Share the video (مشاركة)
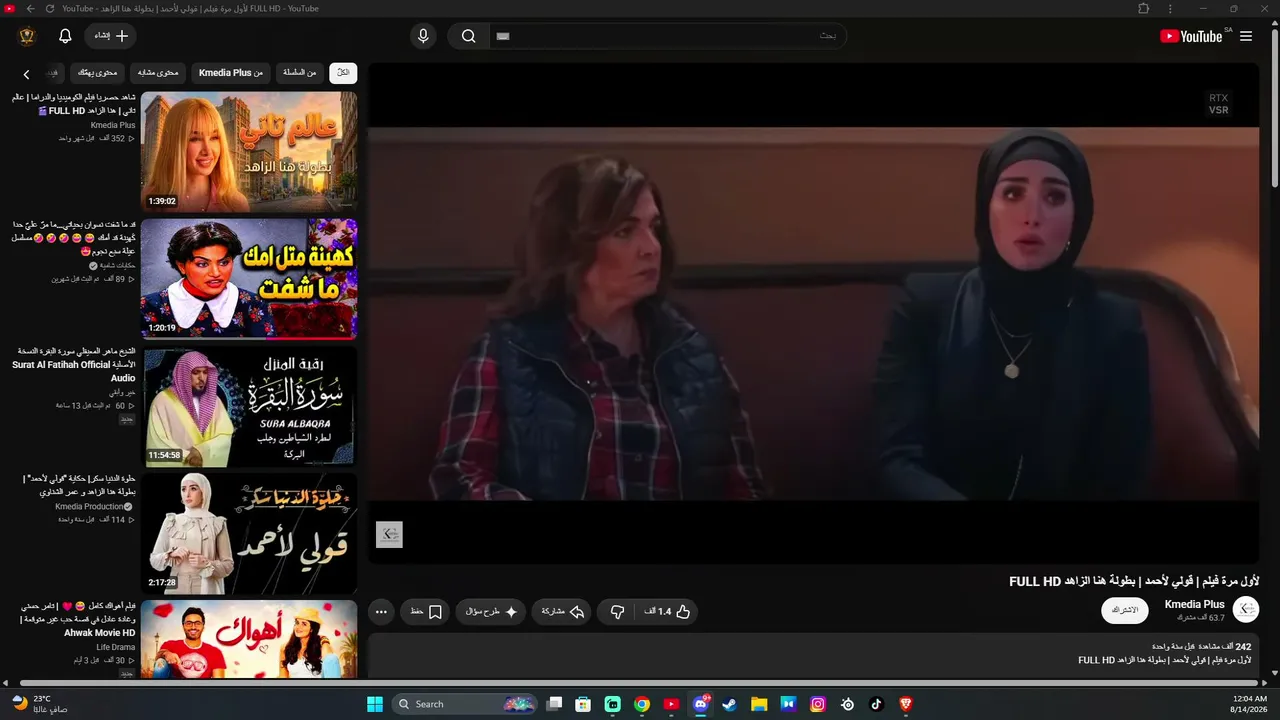The width and height of the screenshot is (1280, 720). [x=563, y=611]
